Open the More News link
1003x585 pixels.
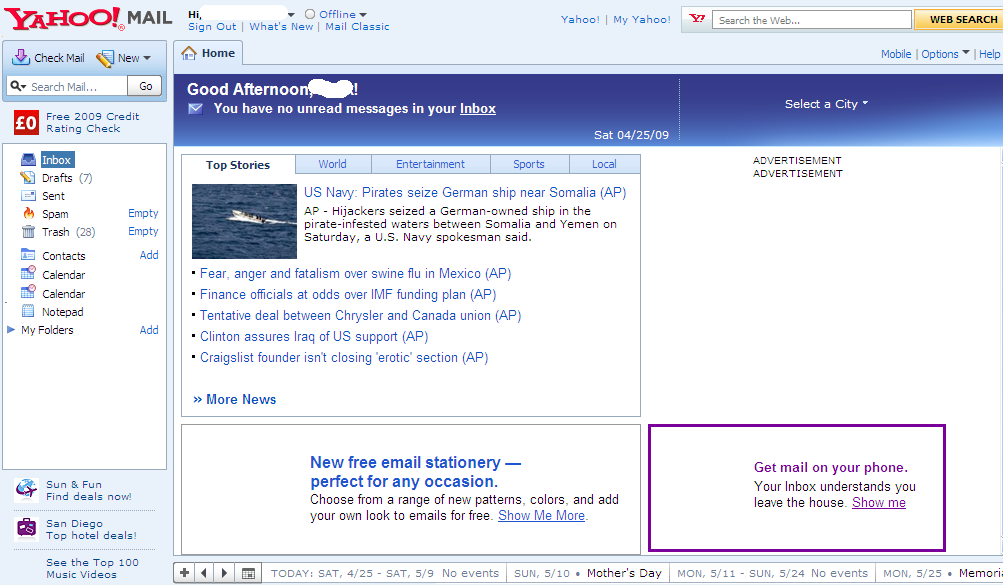[235, 400]
